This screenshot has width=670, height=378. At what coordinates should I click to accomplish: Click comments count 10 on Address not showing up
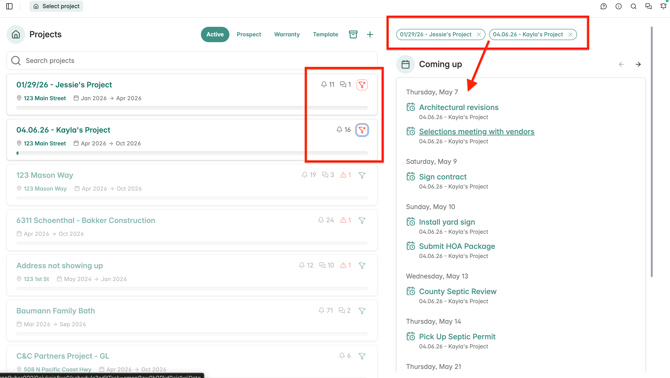pyautogui.click(x=327, y=266)
